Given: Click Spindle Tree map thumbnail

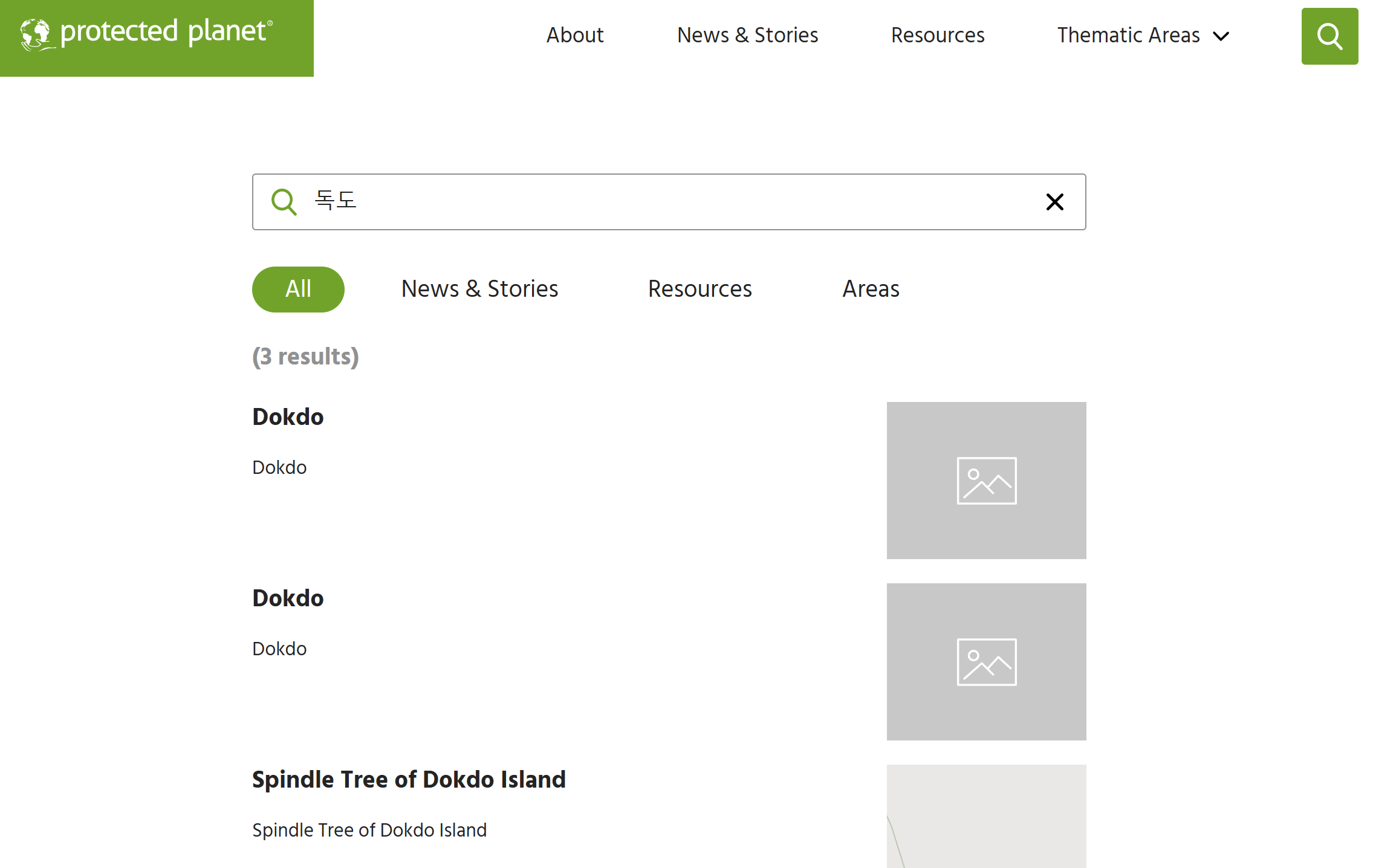Looking at the screenshot, I should (x=986, y=816).
